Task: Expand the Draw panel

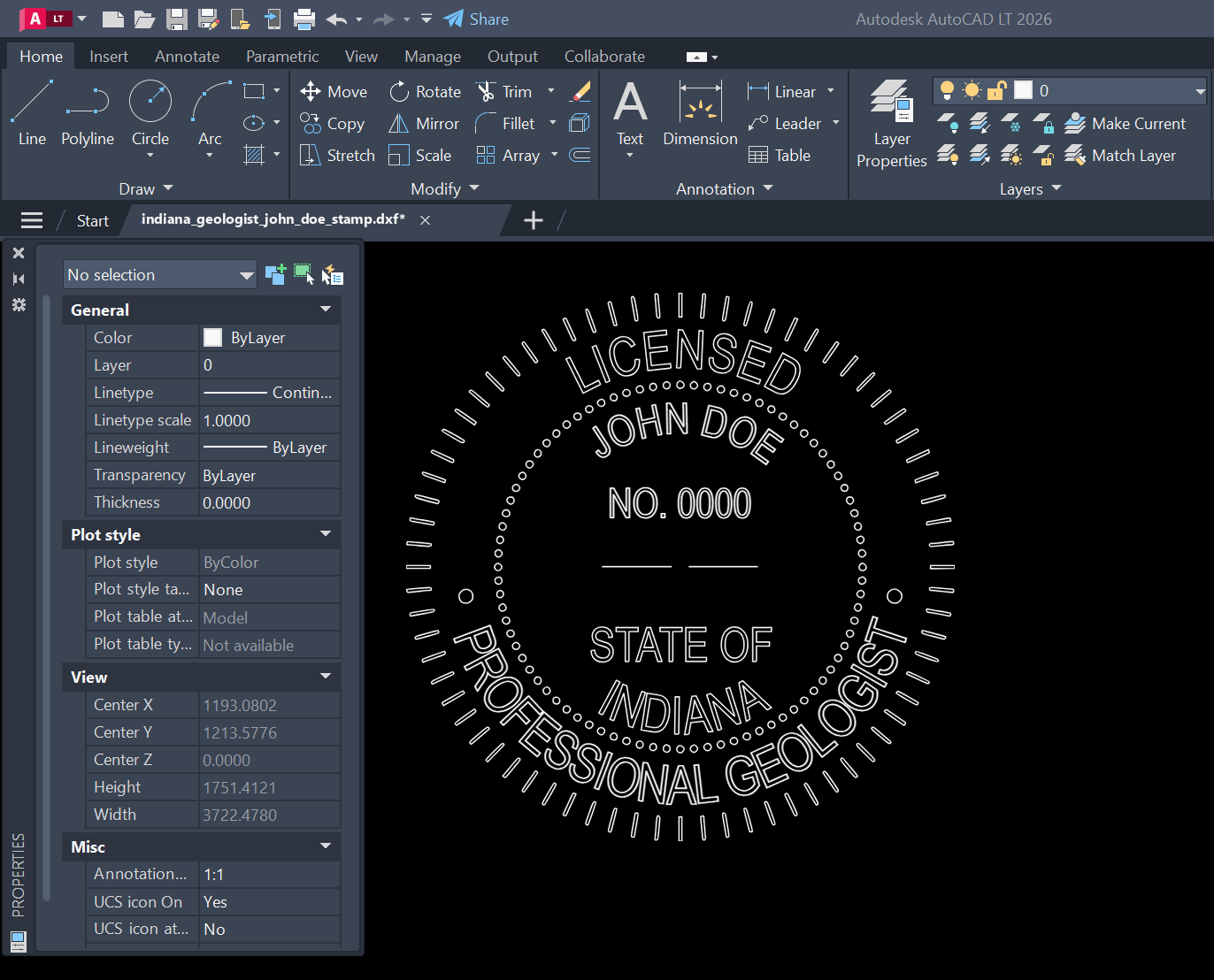Action: (146, 188)
